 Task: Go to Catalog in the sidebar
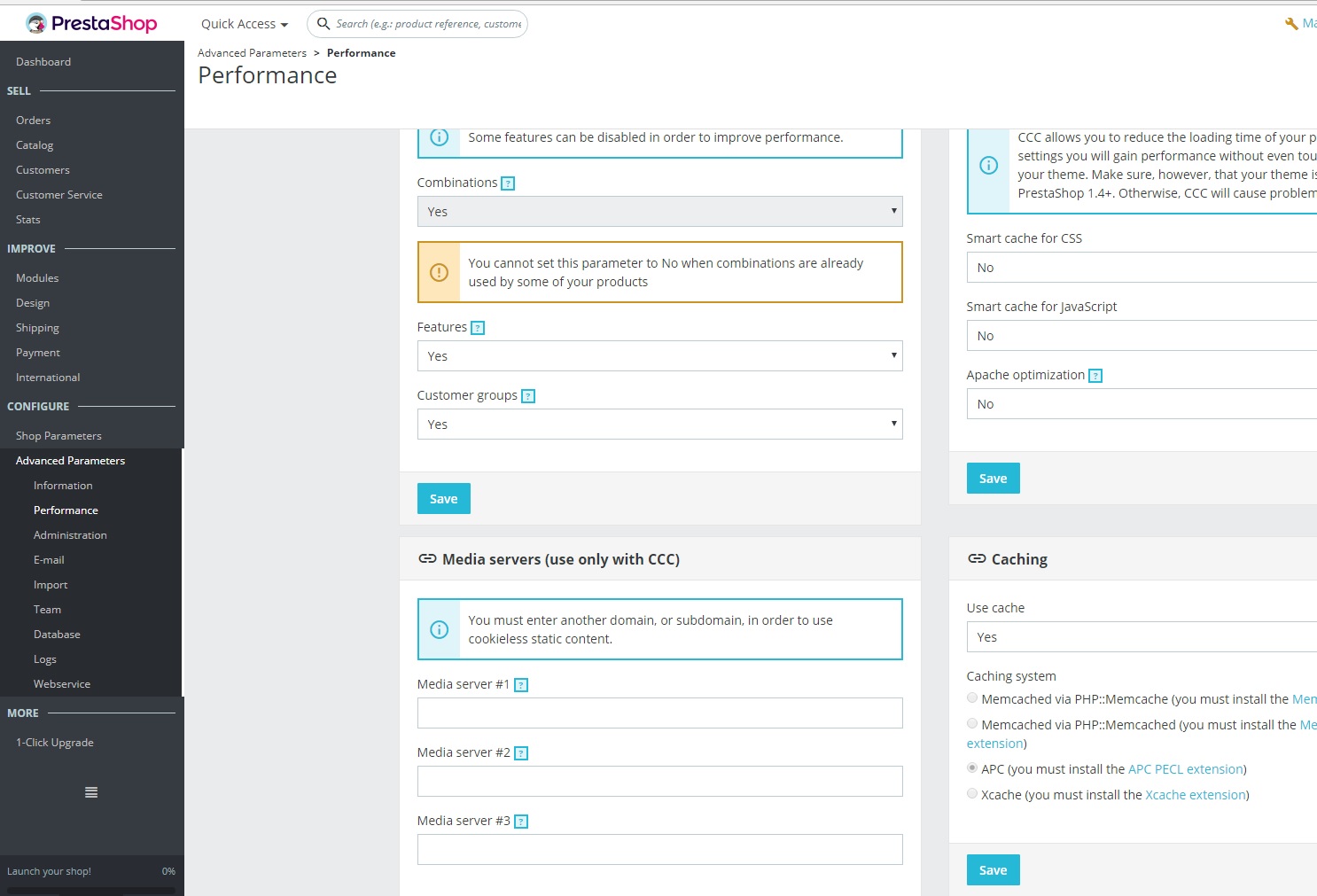(35, 145)
